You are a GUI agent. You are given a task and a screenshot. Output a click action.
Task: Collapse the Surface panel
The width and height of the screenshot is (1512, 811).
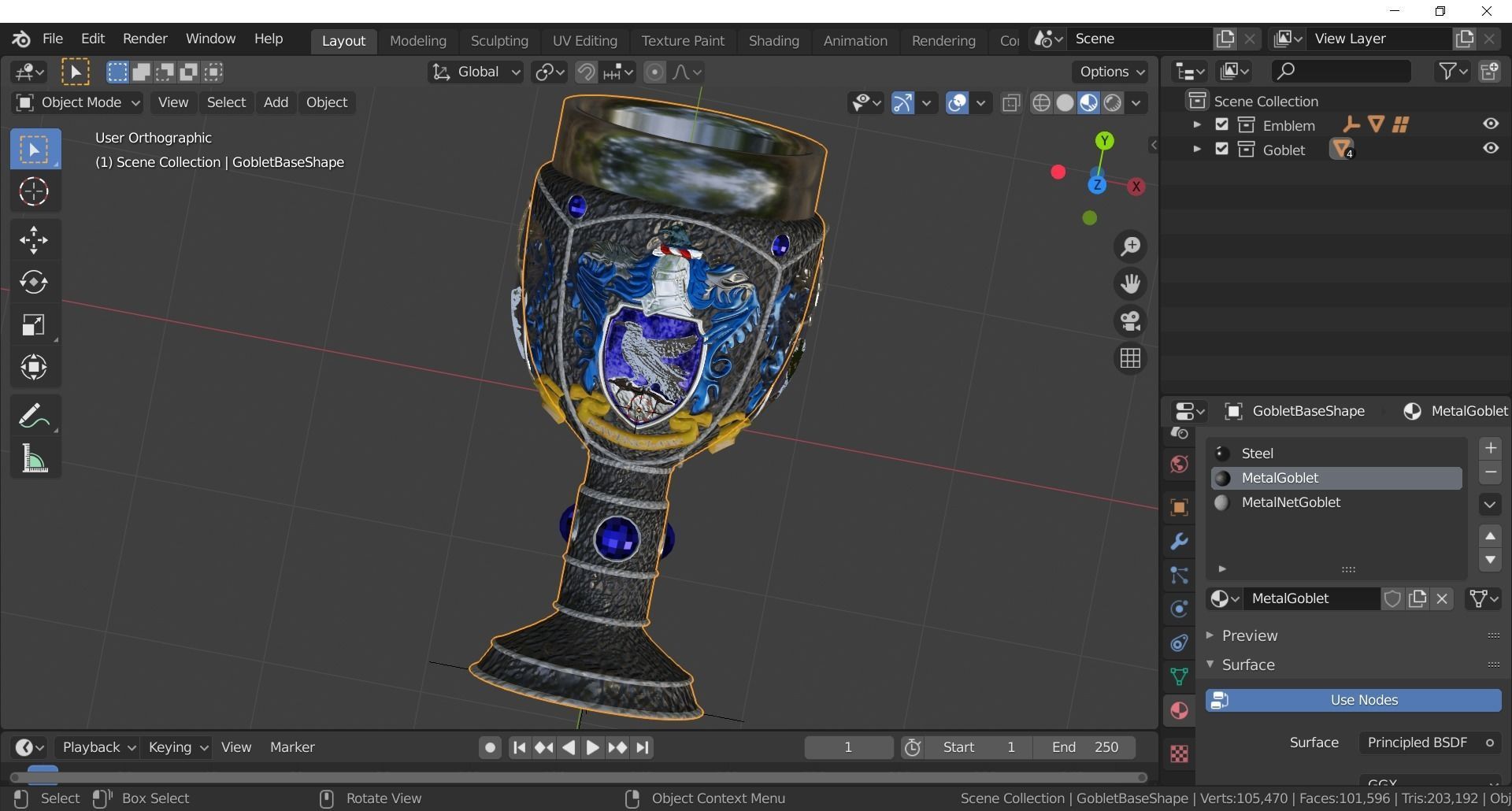(x=1210, y=664)
